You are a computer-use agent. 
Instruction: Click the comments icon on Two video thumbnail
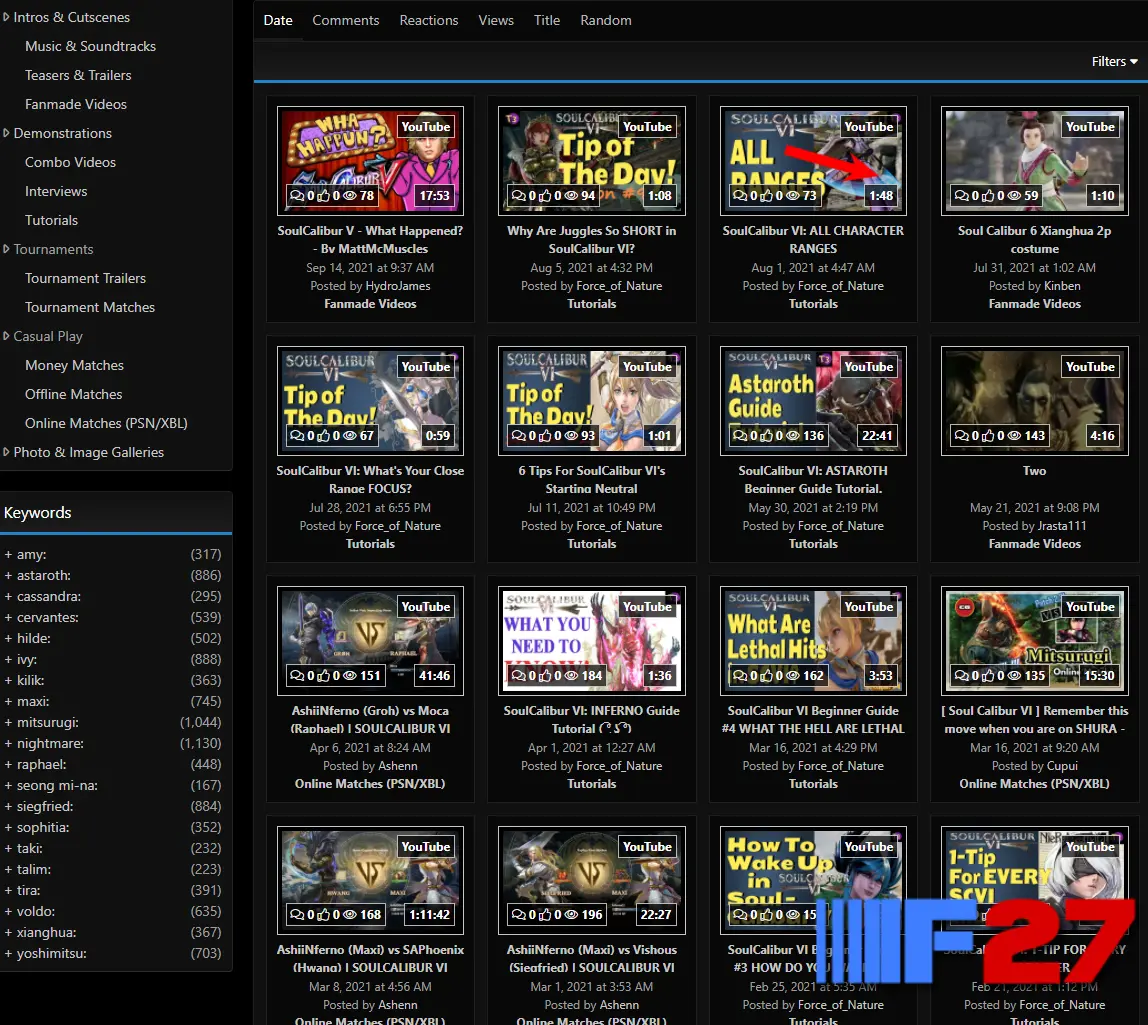961,436
